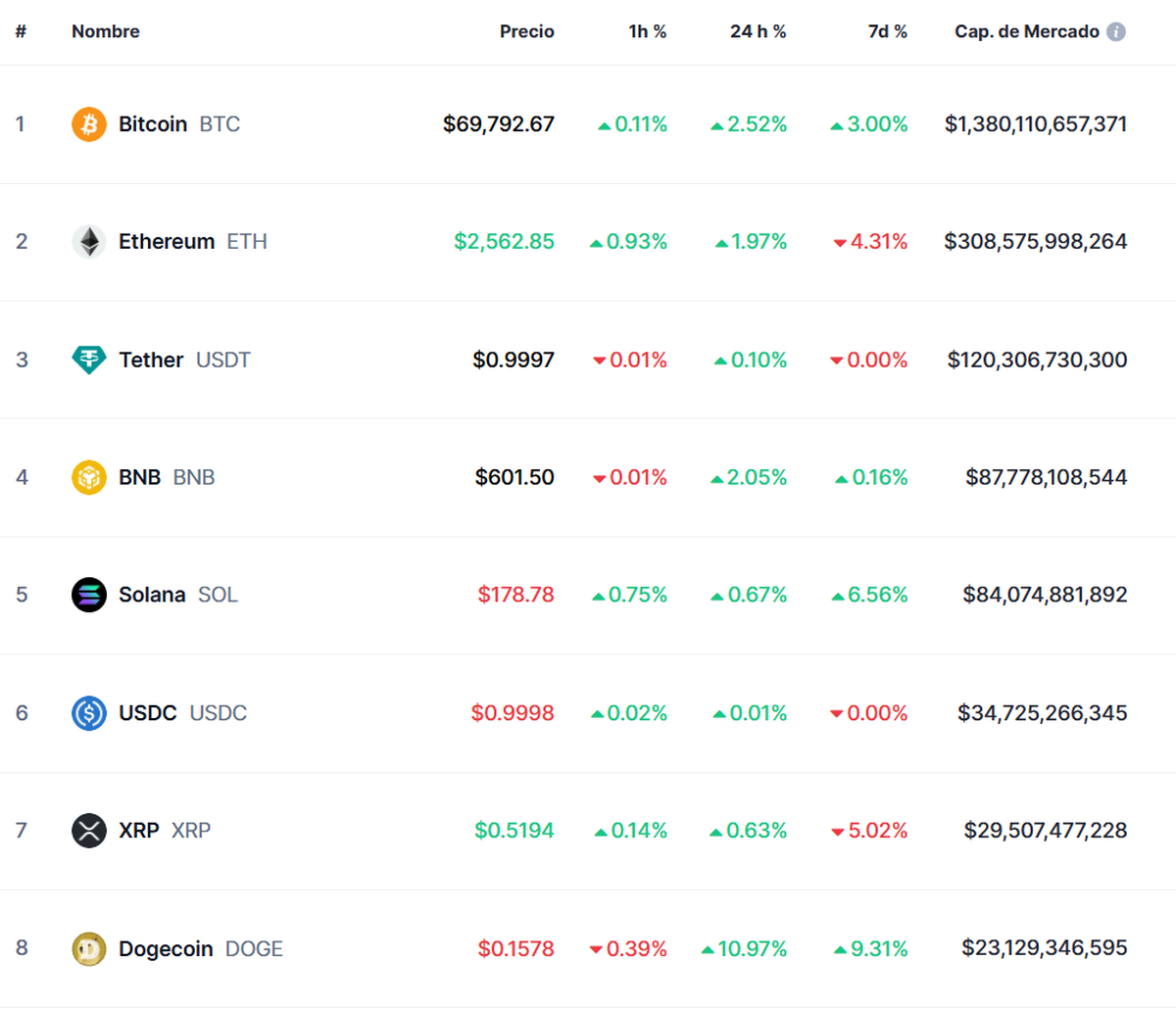Sort by the 1h % column header

pyautogui.click(x=647, y=31)
